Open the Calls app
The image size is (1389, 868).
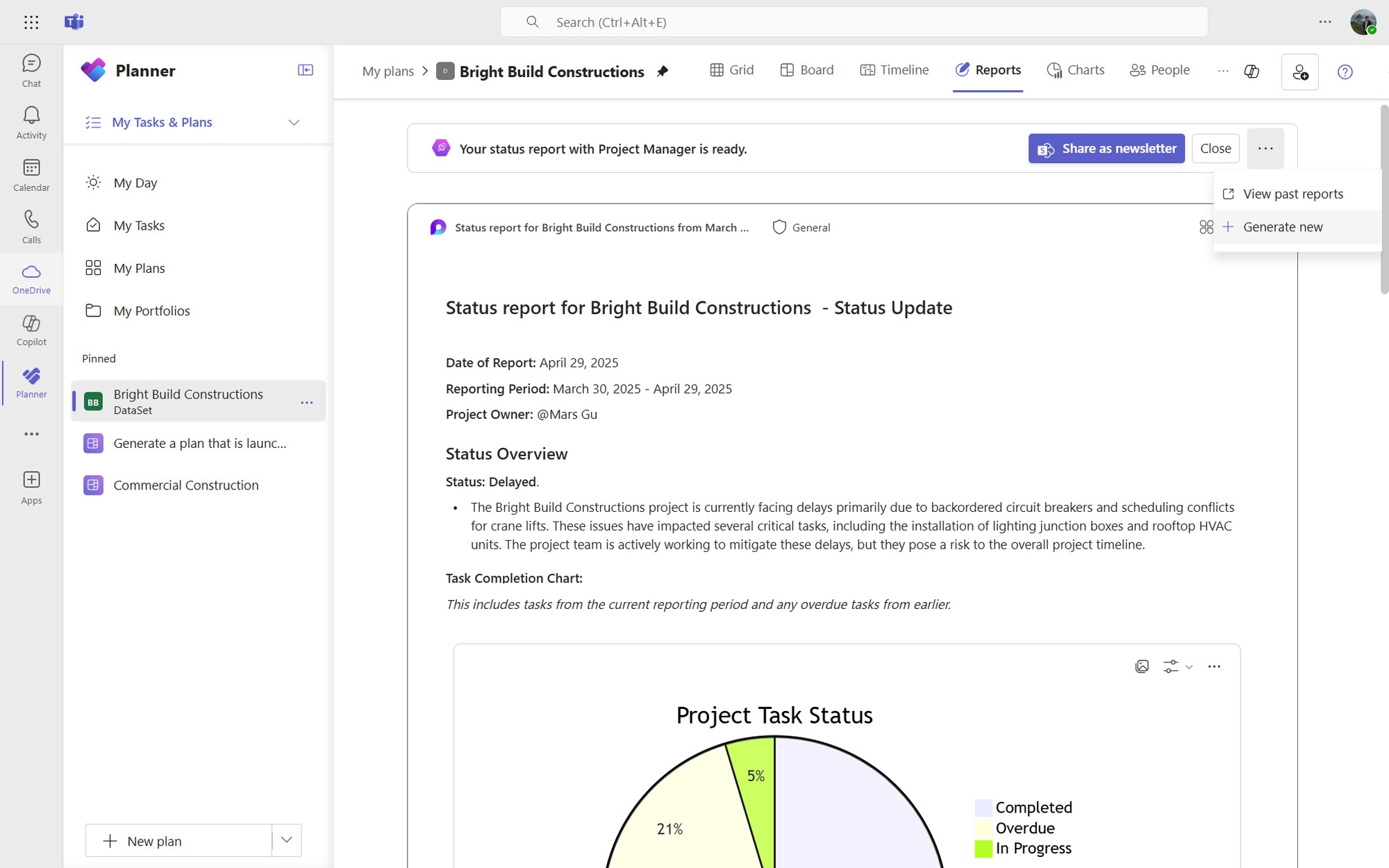[x=31, y=226]
